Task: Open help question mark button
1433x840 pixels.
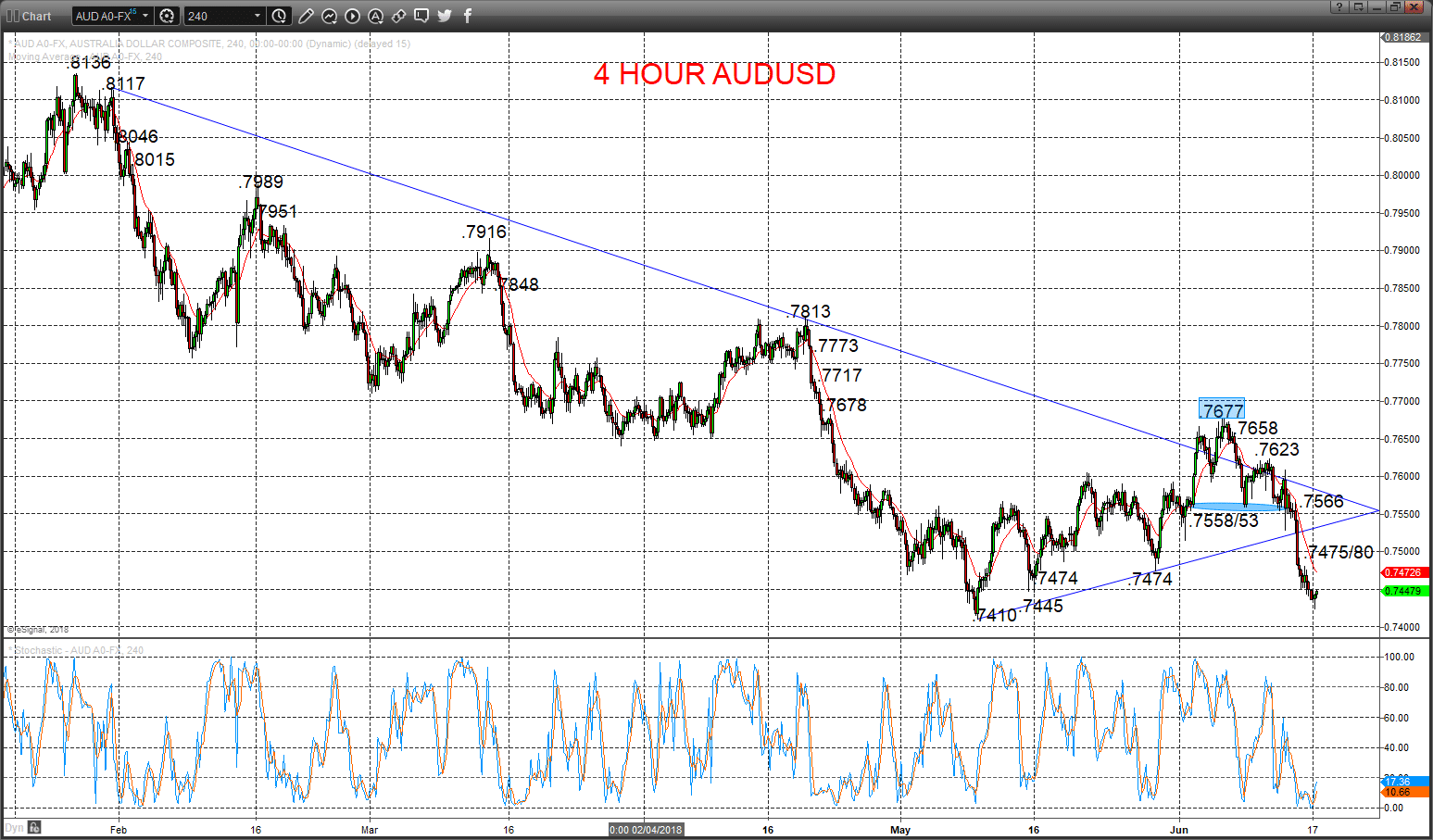Action: click(x=1339, y=6)
